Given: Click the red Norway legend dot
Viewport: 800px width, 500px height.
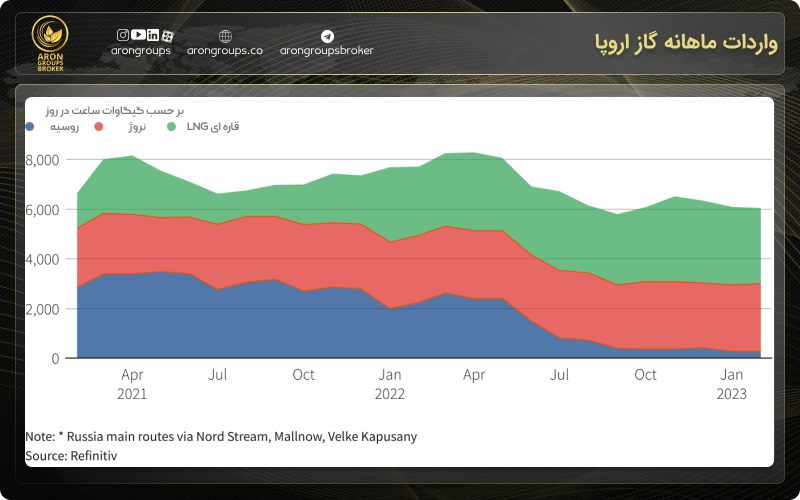Looking at the screenshot, I should click(99, 127).
